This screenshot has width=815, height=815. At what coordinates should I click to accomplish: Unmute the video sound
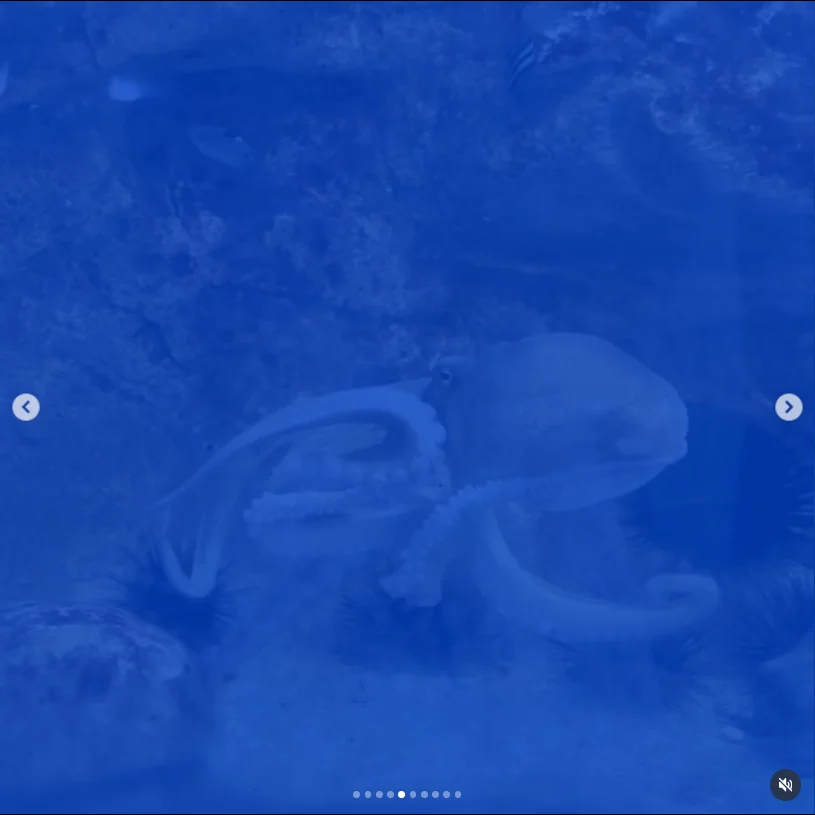click(x=785, y=784)
